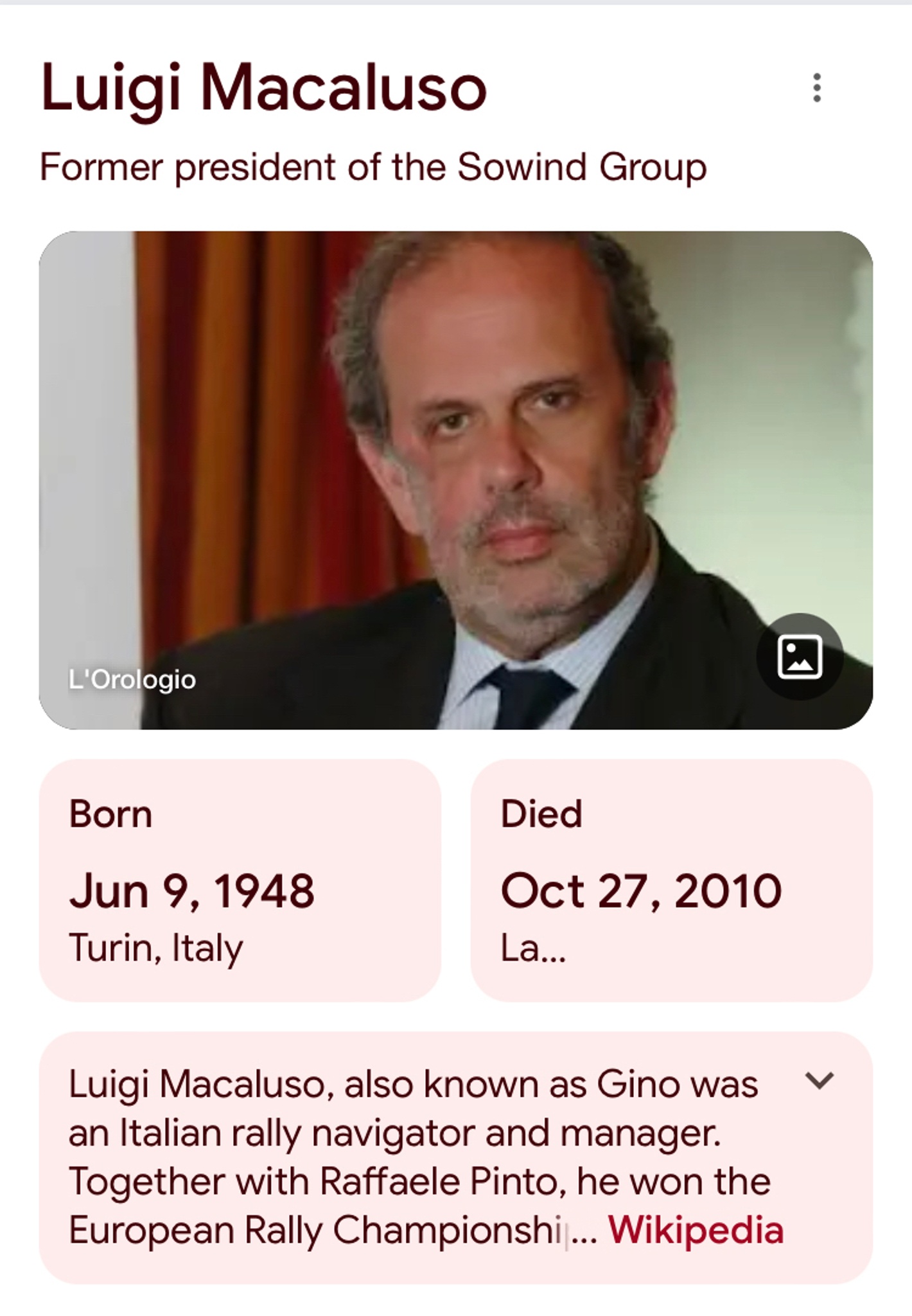Tap the L'Orologio image source label
Screen dimensions: 912x1316
click(x=132, y=679)
